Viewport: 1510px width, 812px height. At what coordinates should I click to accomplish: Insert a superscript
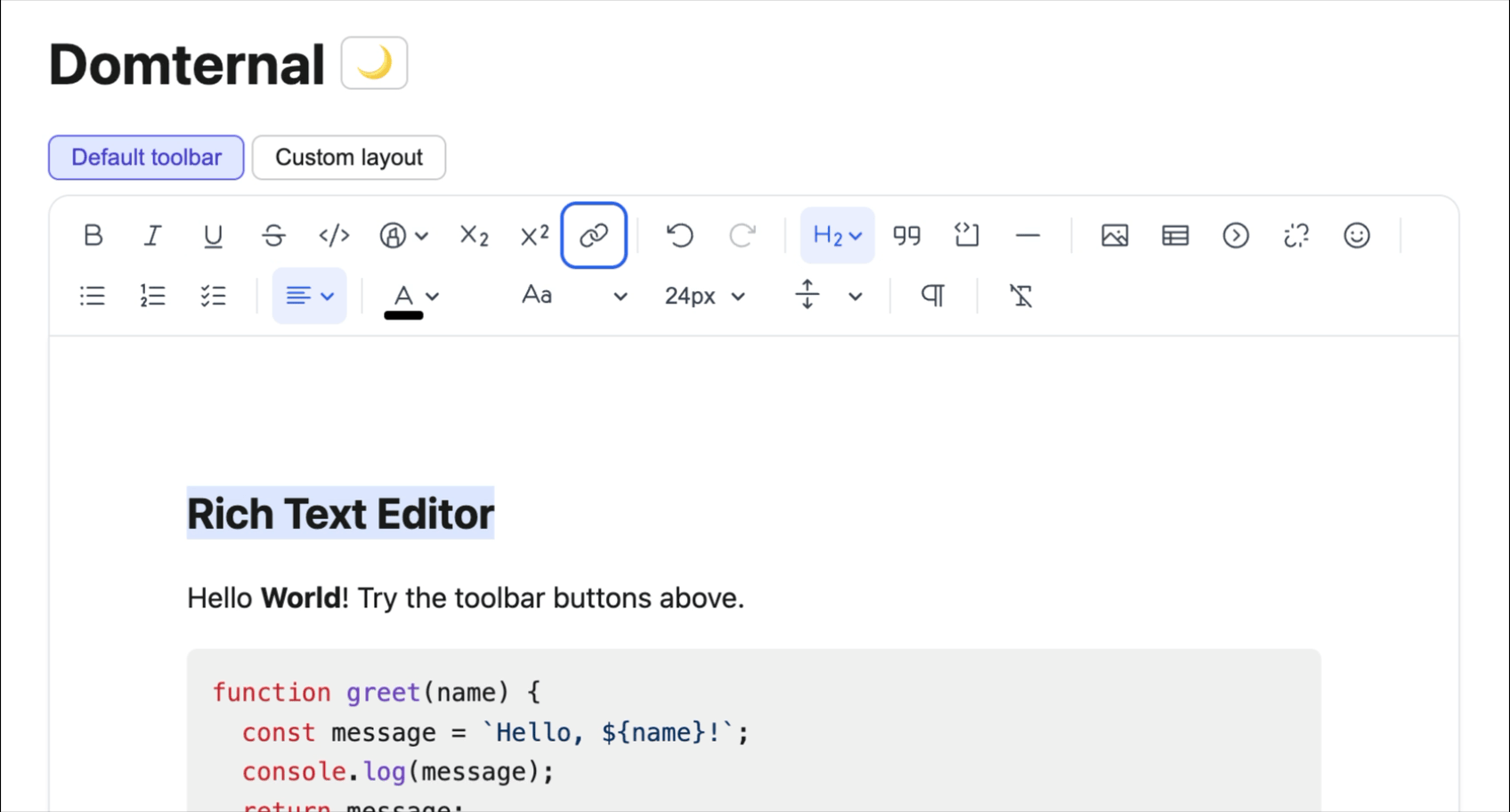532,235
